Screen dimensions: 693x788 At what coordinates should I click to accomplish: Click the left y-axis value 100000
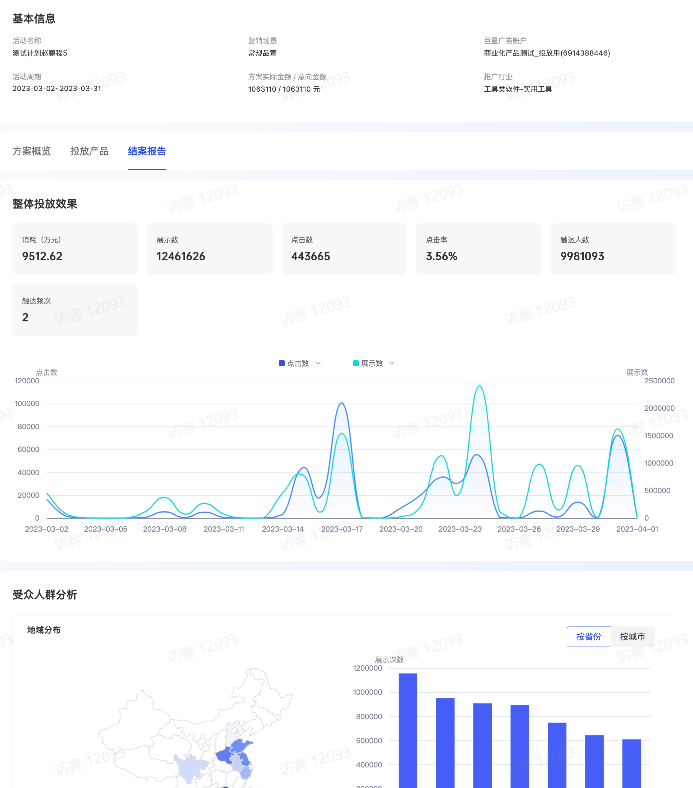coord(27,404)
